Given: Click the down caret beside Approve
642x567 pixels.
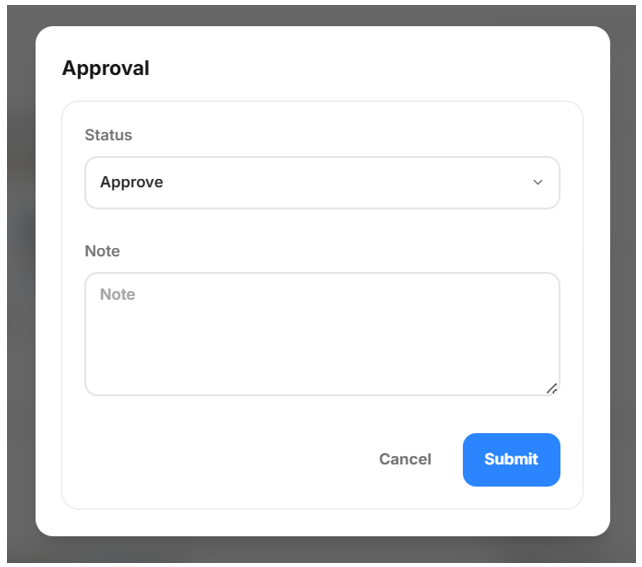Looking at the screenshot, I should [538, 182].
